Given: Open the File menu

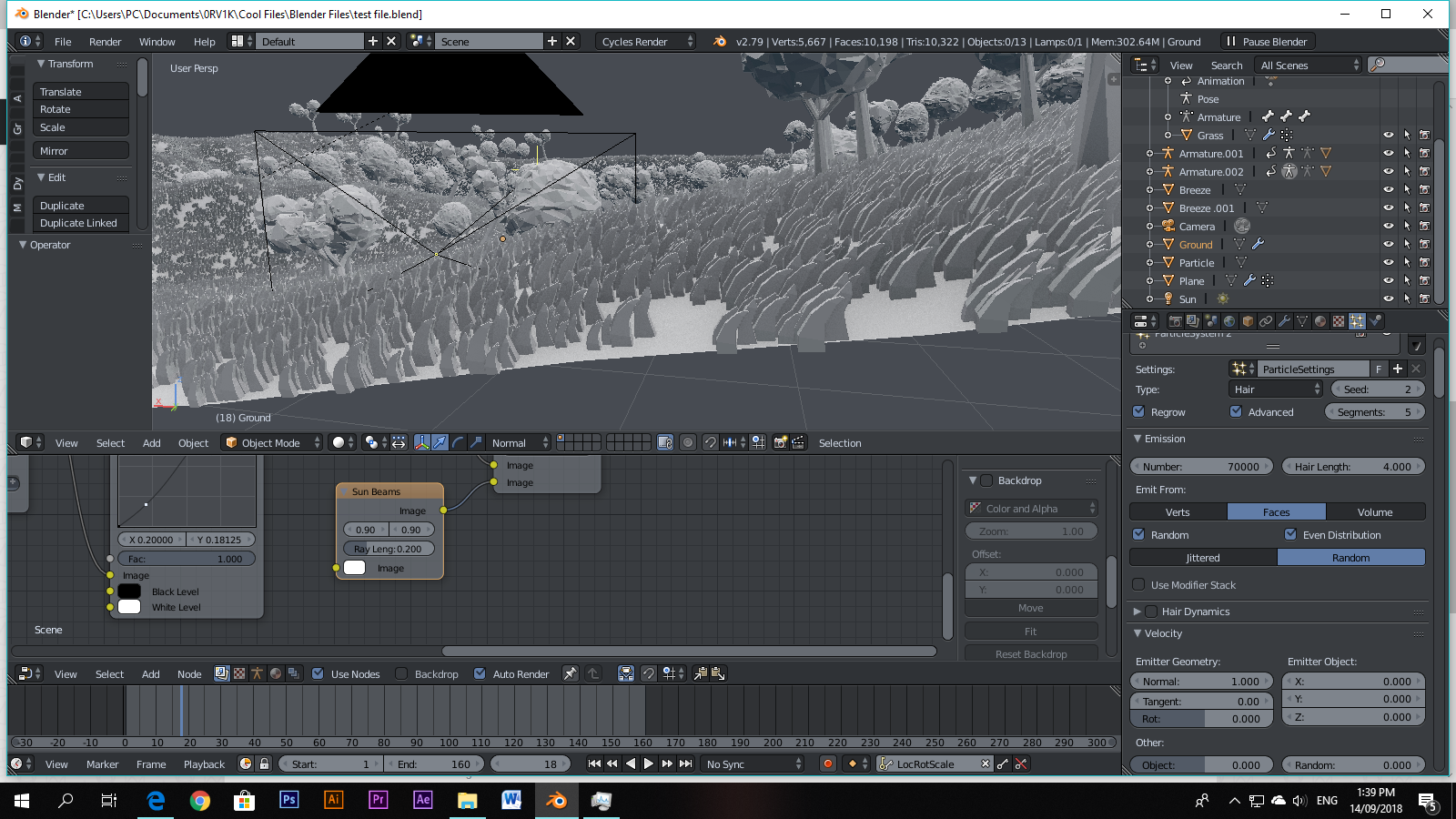Looking at the screenshot, I should click(x=63, y=41).
